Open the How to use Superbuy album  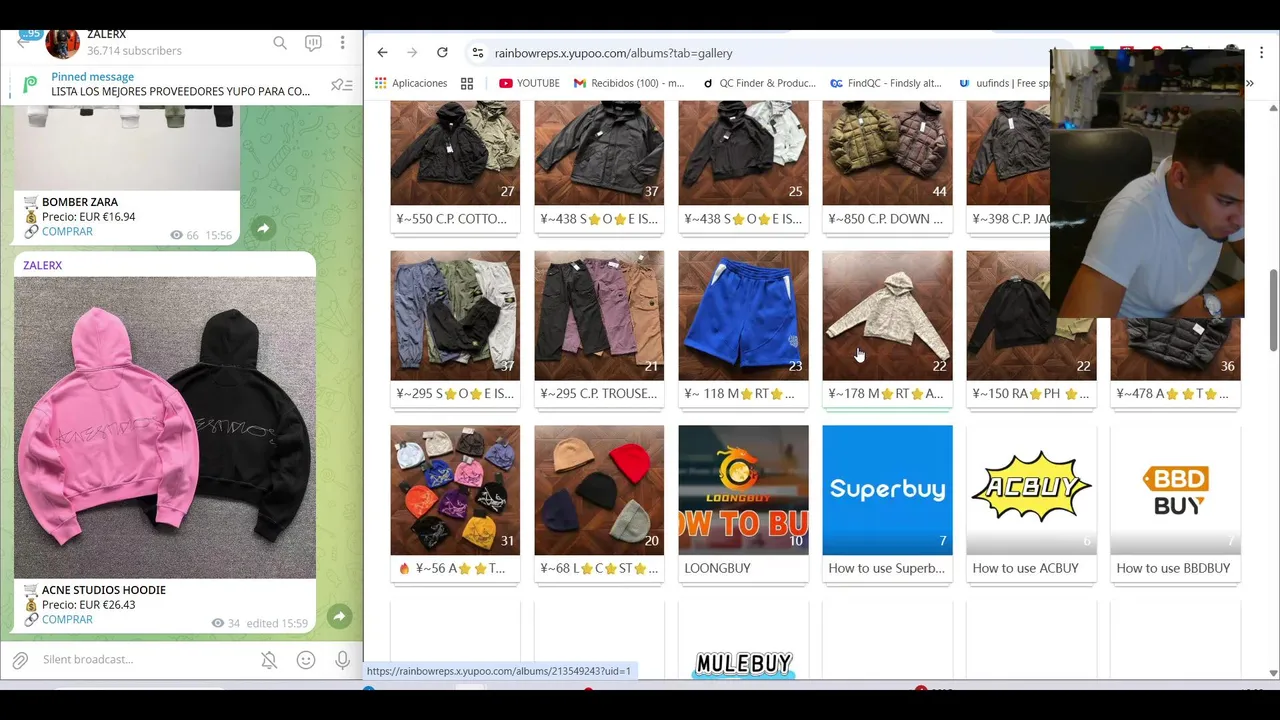point(887,504)
